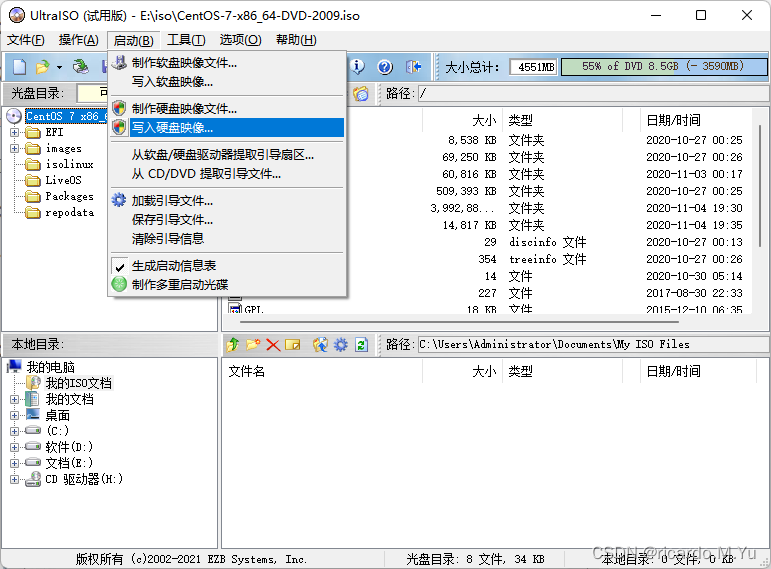Click the local Up folder green arrow icon
This screenshot has height=569, width=771.
pos(233,345)
